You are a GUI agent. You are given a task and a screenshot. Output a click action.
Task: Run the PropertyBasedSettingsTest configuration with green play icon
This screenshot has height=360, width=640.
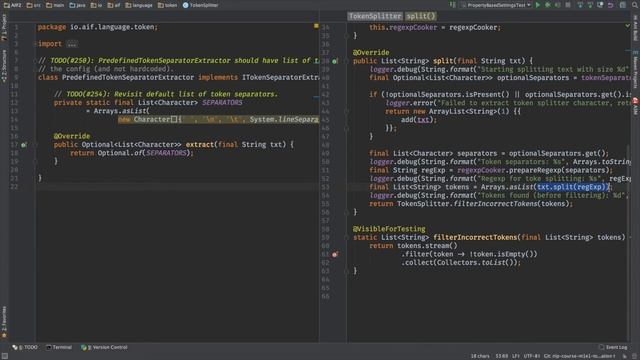(538, 5)
